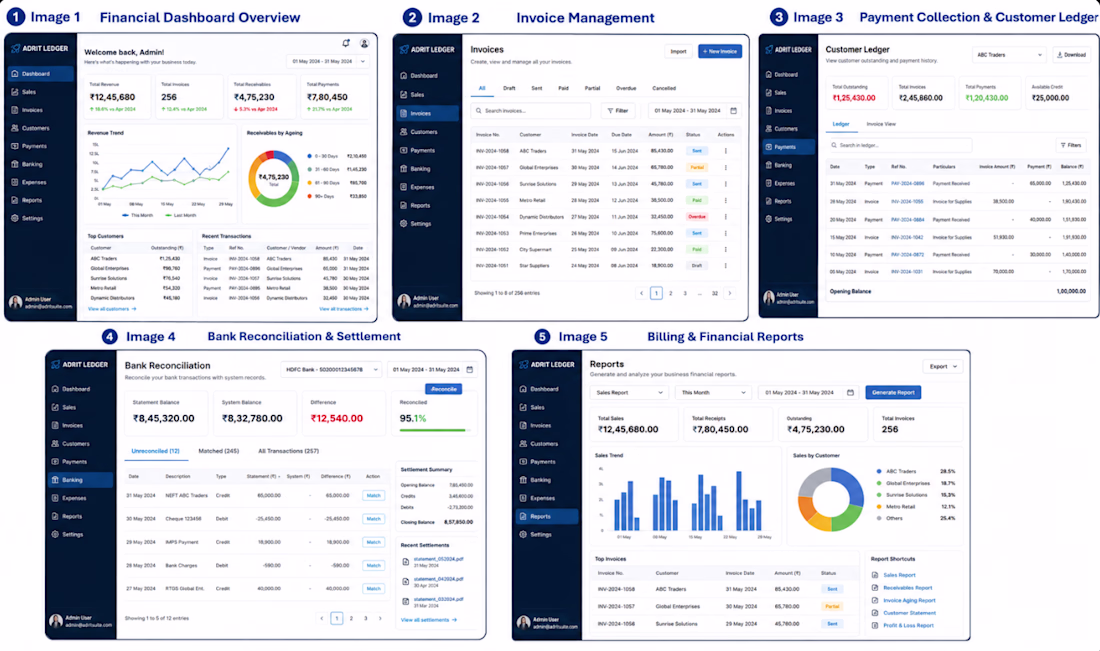The image size is (1100, 651).
Task: Click the Generate Report button in Image 5
Action: point(893,393)
